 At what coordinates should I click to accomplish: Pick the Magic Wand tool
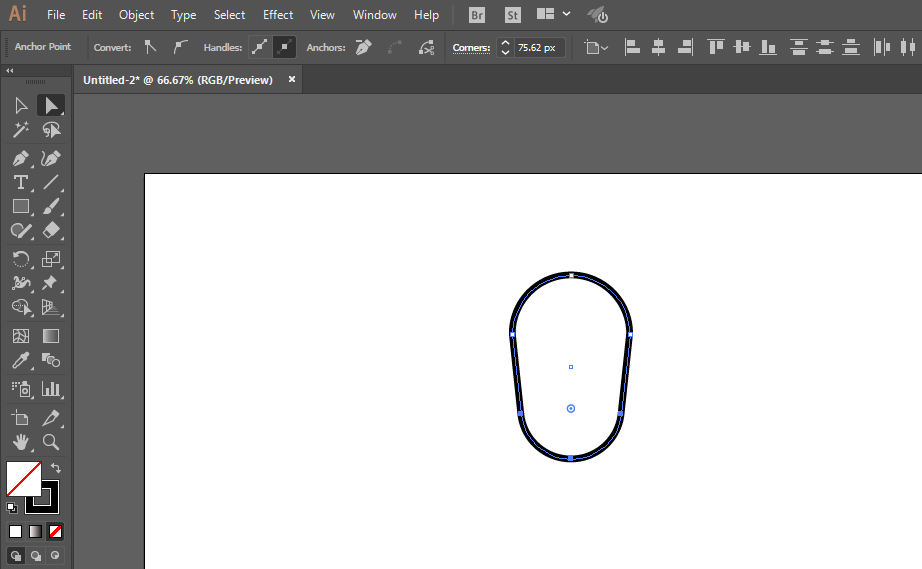point(21,129)
